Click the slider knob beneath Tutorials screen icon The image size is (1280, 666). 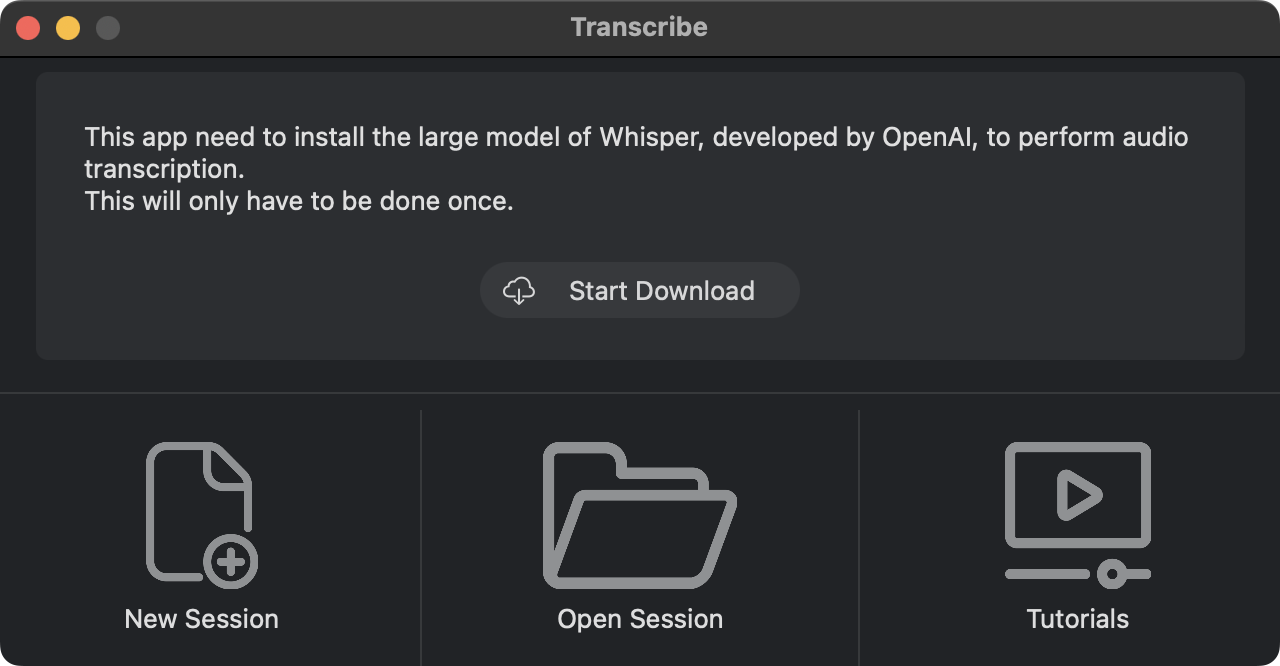[x=1110, y=574]
